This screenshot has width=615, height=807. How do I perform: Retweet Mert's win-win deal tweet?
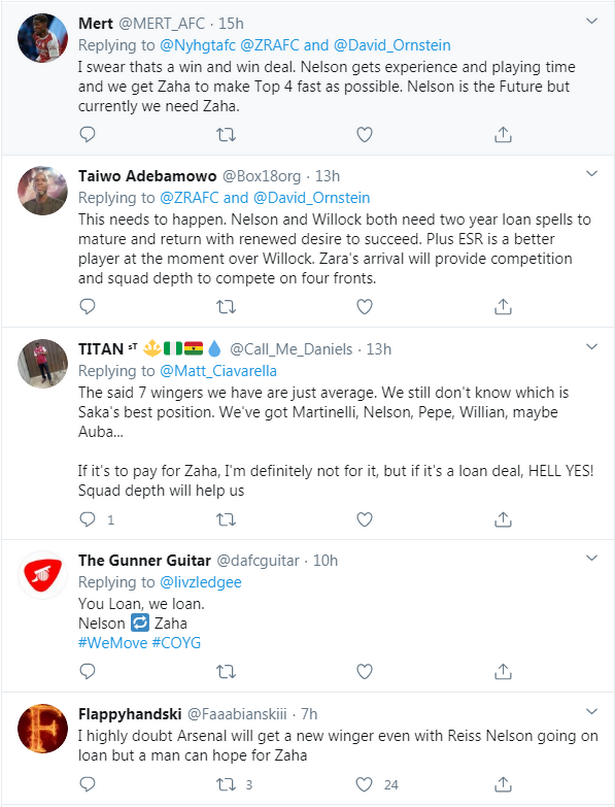click(x=227, y=134)
